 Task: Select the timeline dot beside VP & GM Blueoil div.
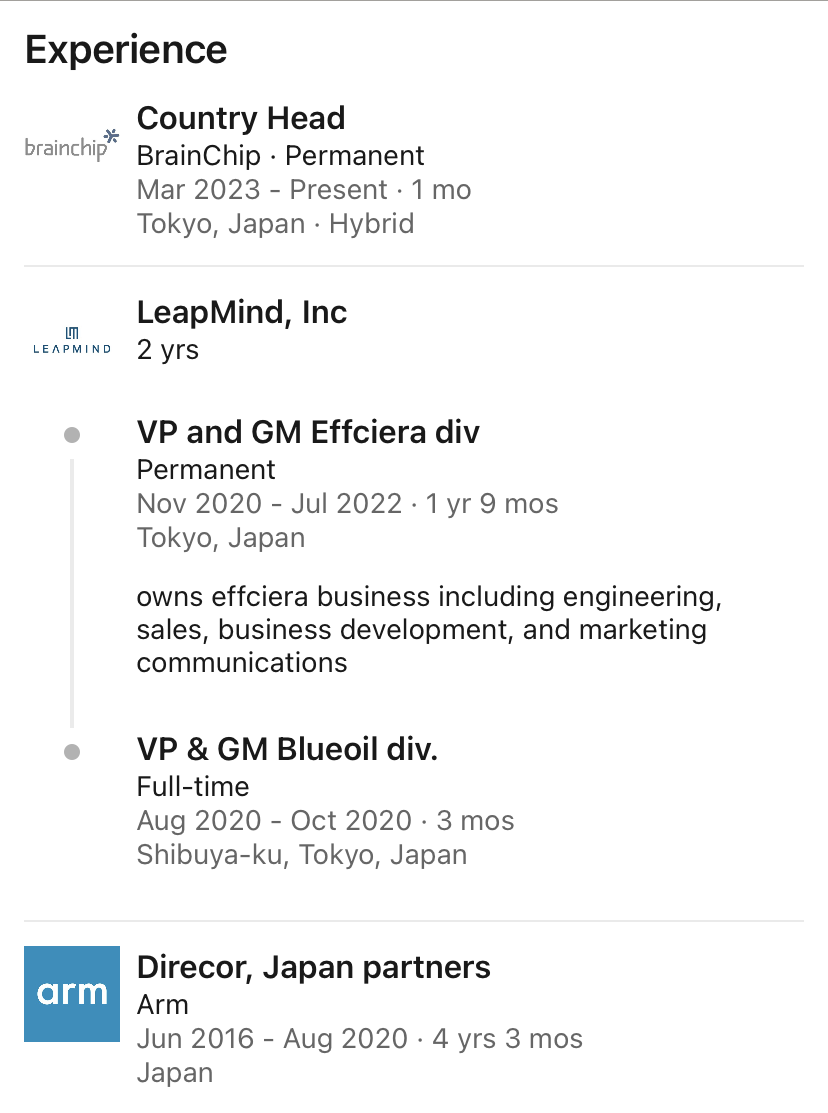click(71, 752)
